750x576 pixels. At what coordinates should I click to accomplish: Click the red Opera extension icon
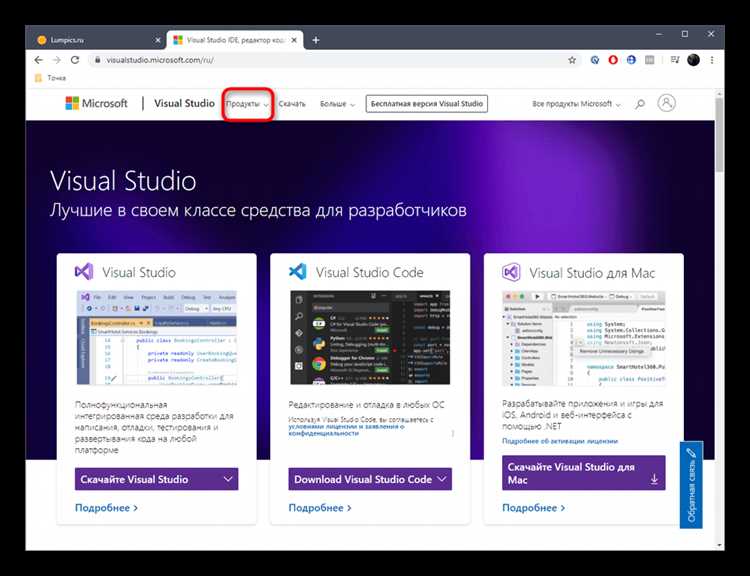pyautogui.click(x=613, y=60)
